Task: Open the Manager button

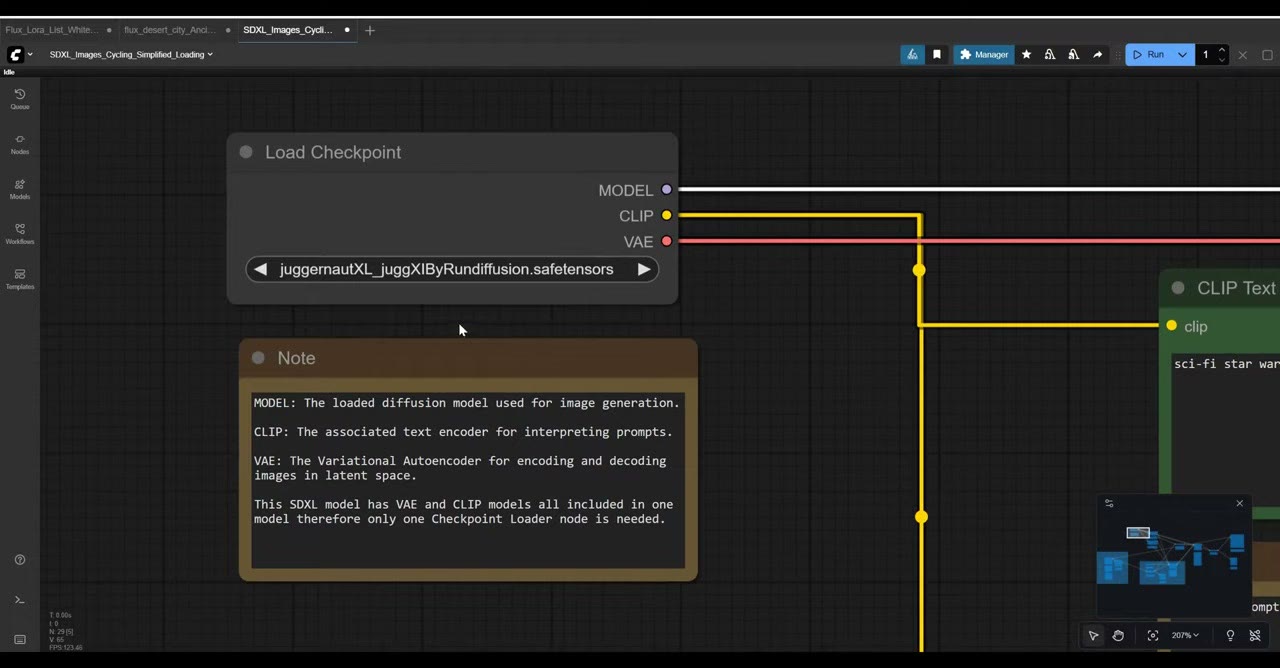Action: (x=983, y=55)
